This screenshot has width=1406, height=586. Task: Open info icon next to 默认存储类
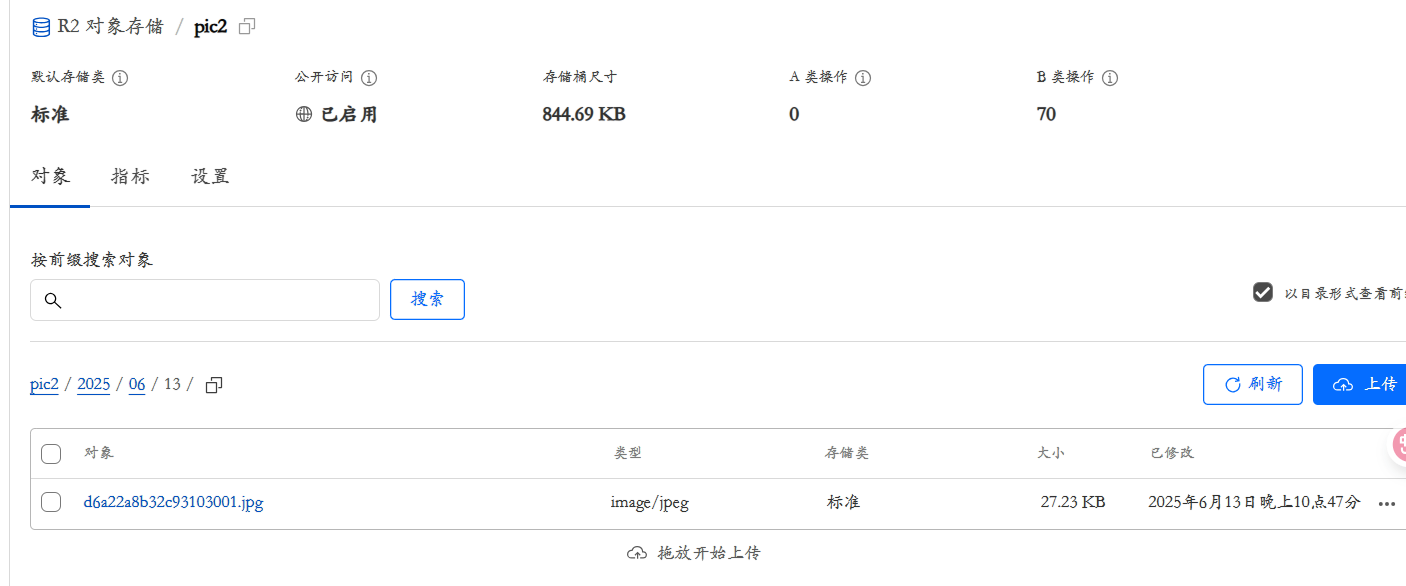point(120,78)
